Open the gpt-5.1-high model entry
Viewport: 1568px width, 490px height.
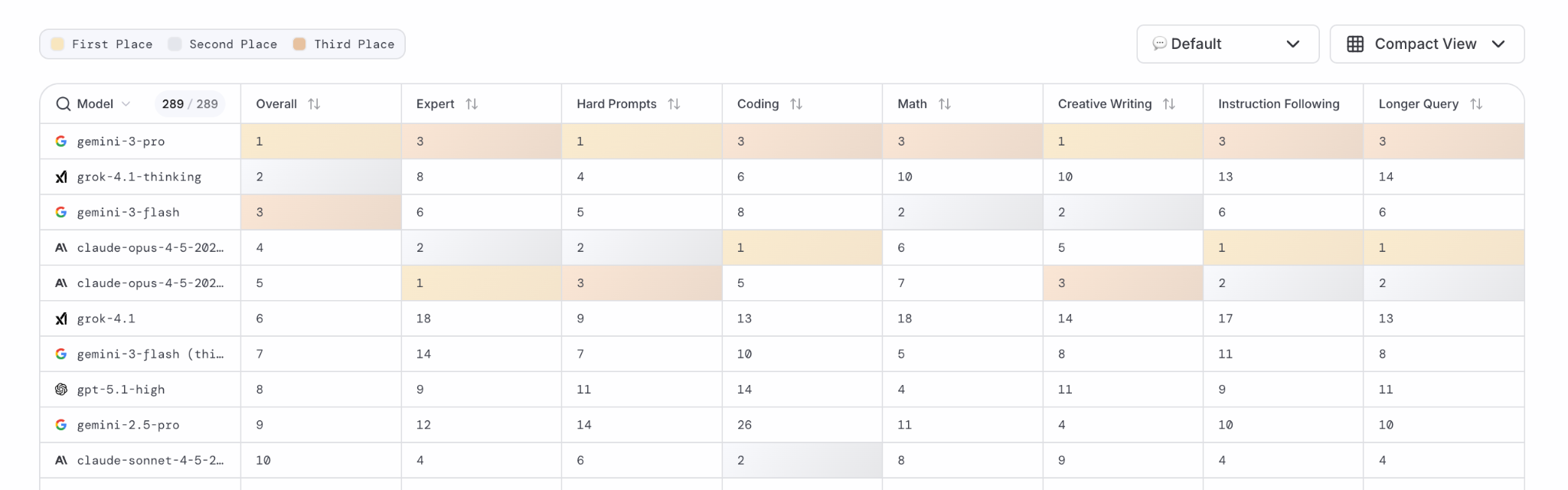(121, 390)
